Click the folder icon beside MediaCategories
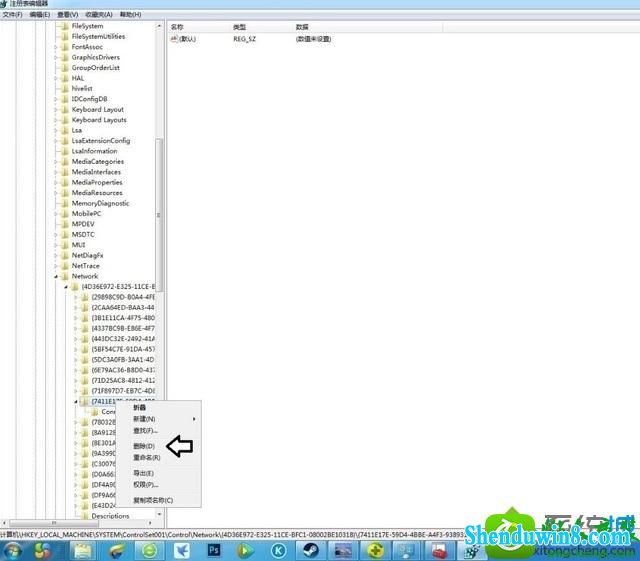 64,162
